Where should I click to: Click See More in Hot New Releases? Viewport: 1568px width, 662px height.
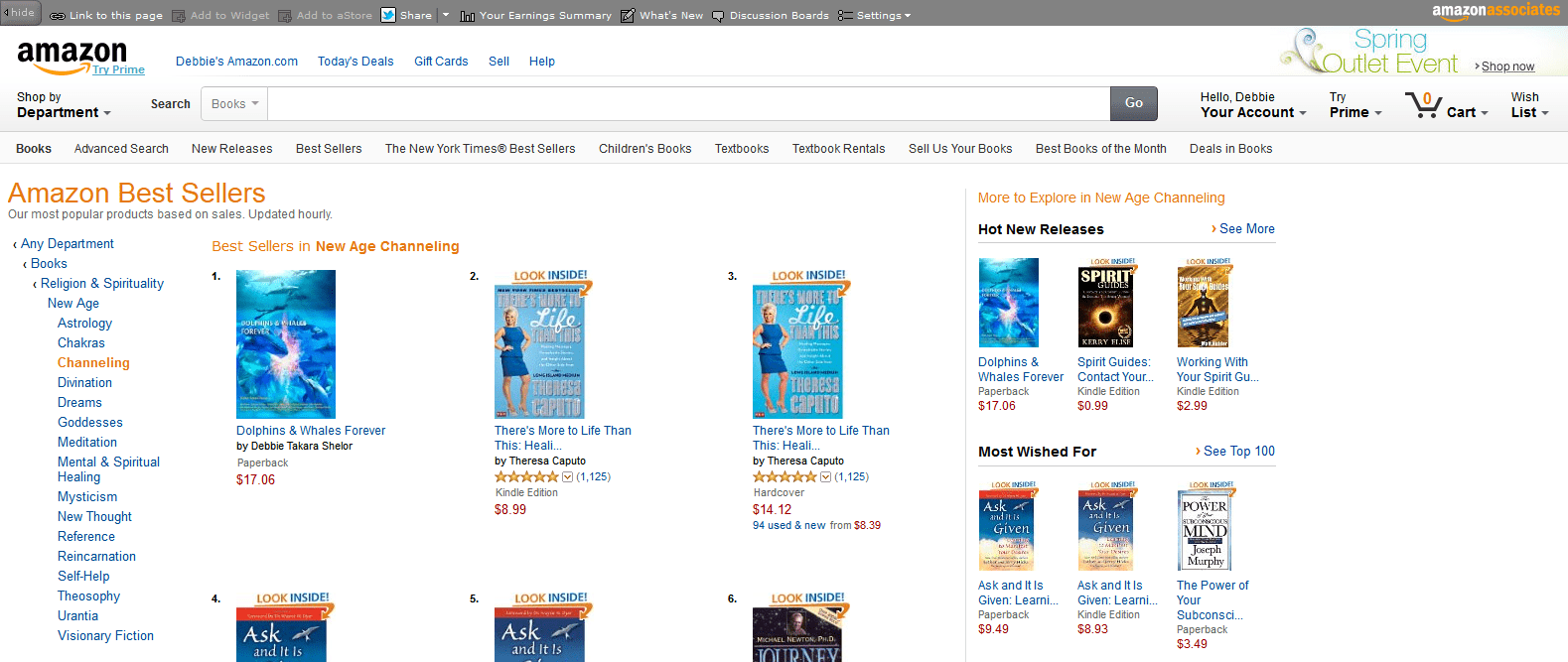(x=1247, y=229)
